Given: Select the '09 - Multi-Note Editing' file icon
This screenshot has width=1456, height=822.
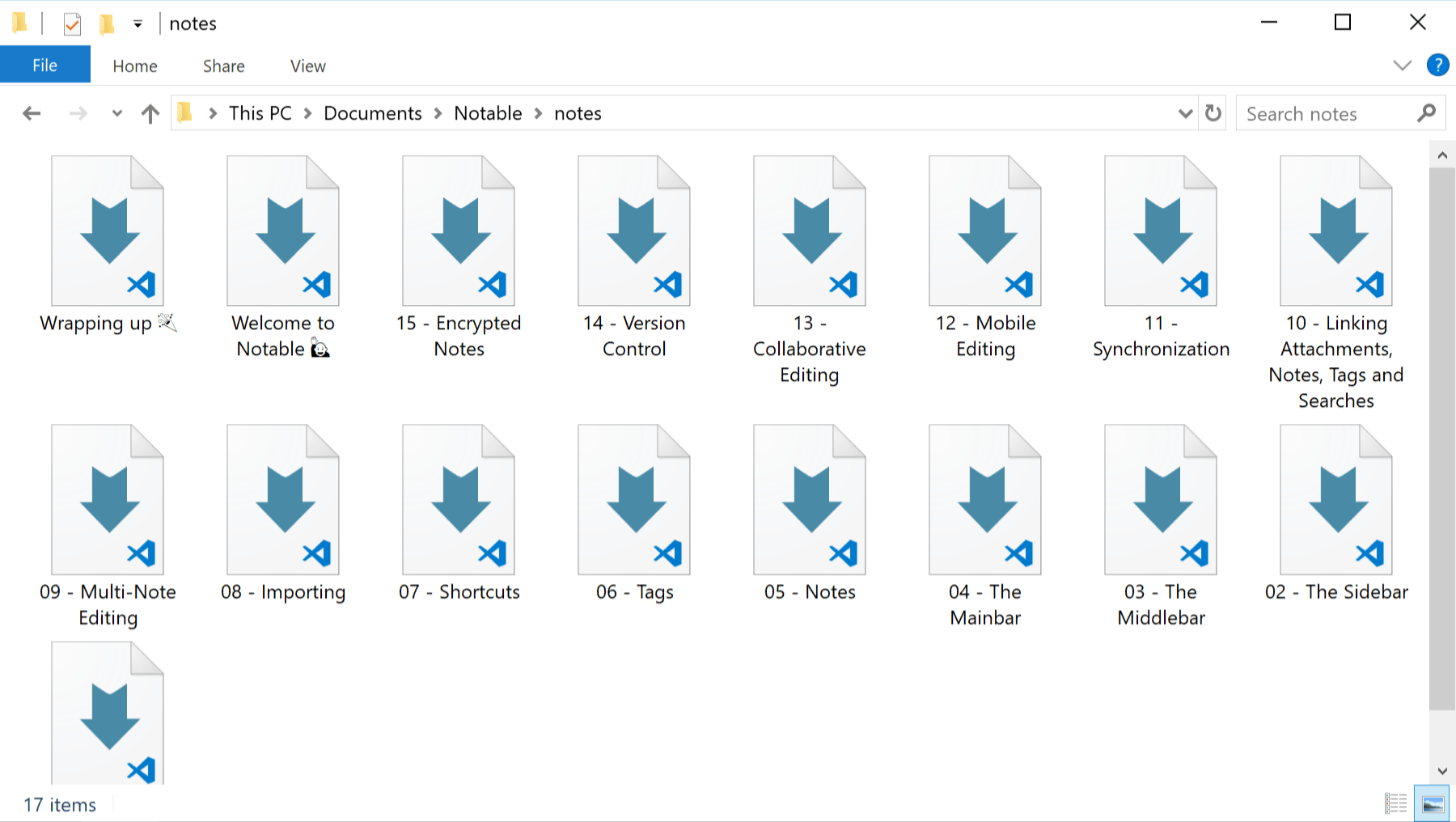Looking at the screenshot, I should point(108,499).
